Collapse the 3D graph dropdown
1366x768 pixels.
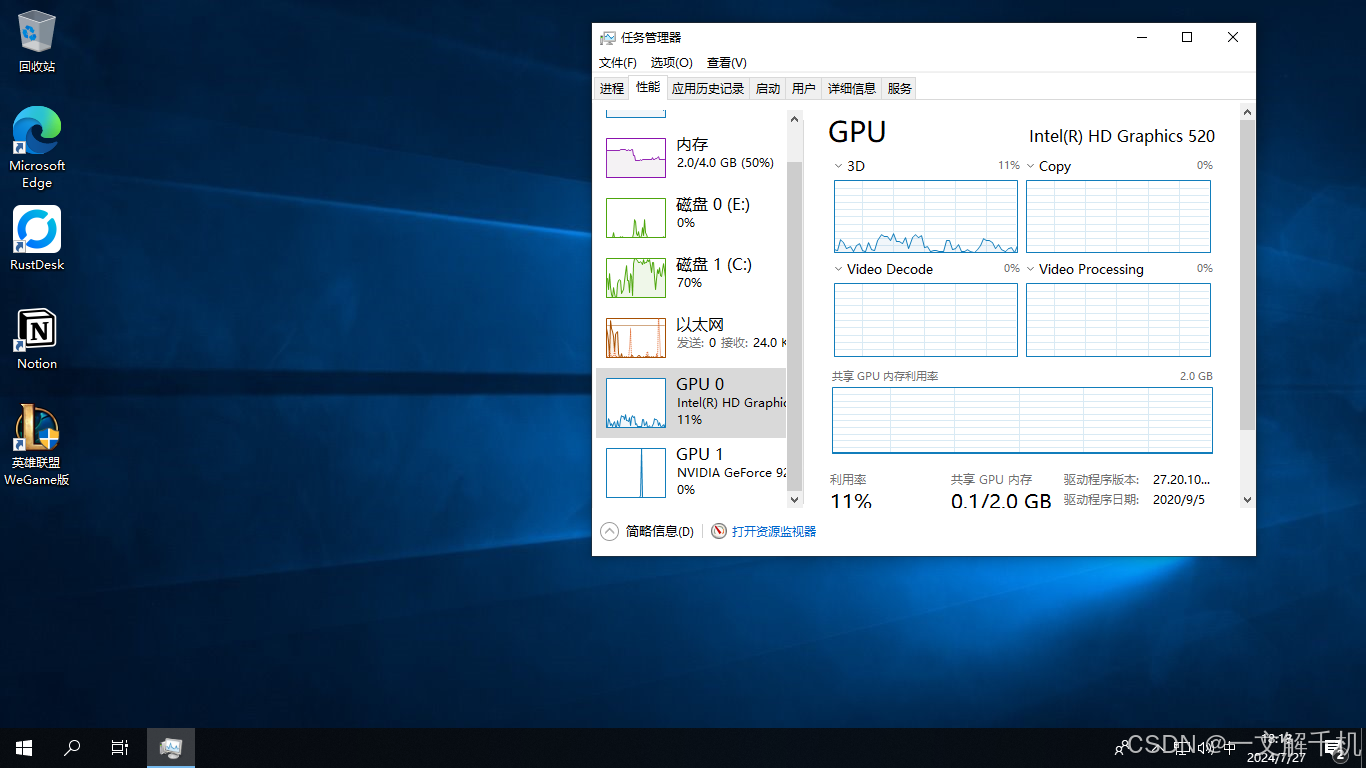click(838, 166)
